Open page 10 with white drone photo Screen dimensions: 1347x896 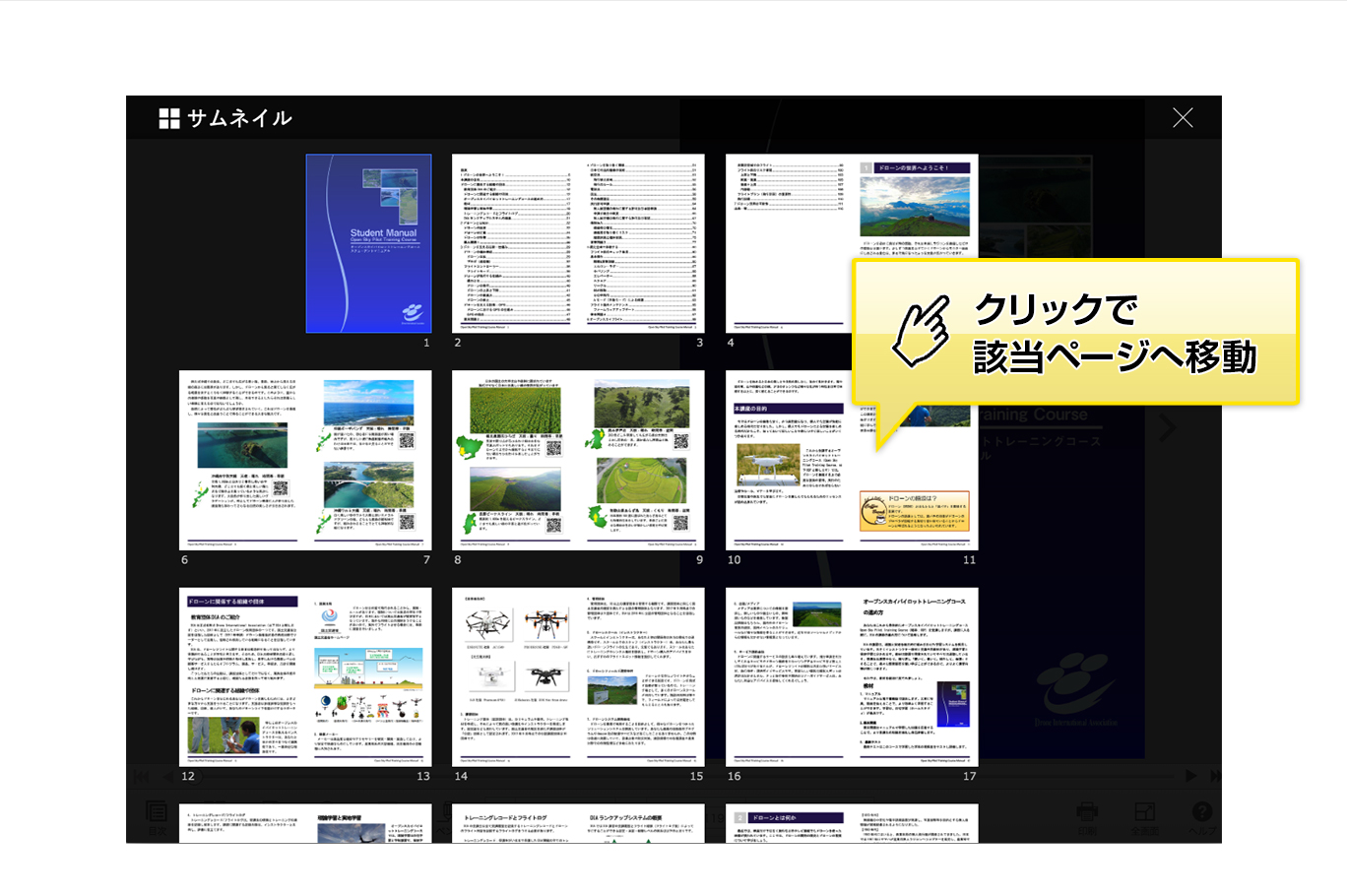(x=788, y=460)
